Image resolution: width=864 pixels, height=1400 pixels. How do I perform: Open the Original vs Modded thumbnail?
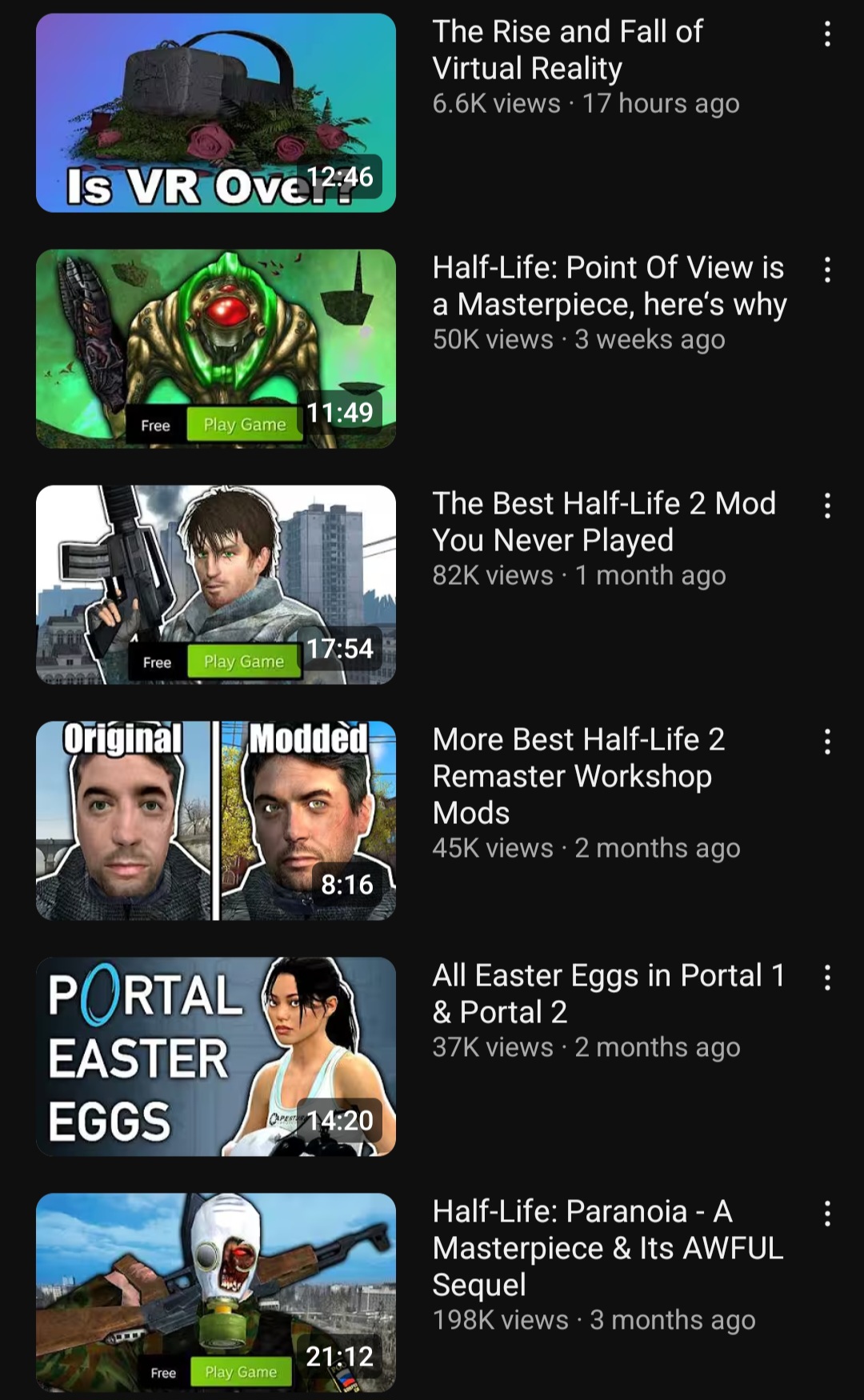(x=216, y=821)
